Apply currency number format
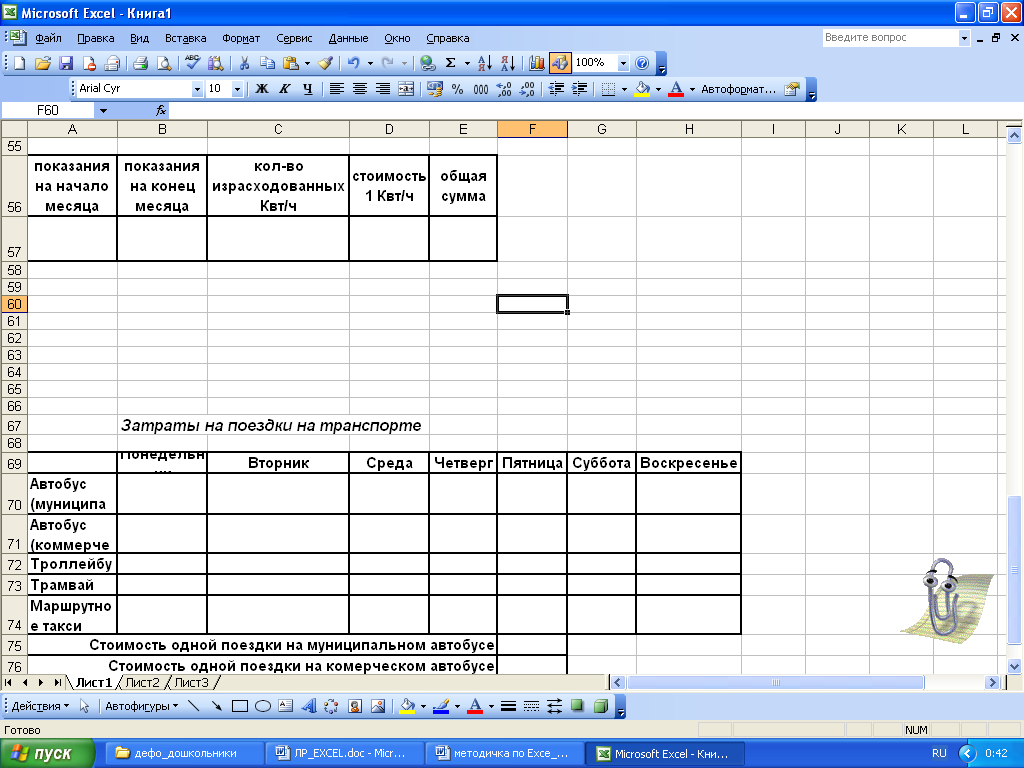 [434, 89]
